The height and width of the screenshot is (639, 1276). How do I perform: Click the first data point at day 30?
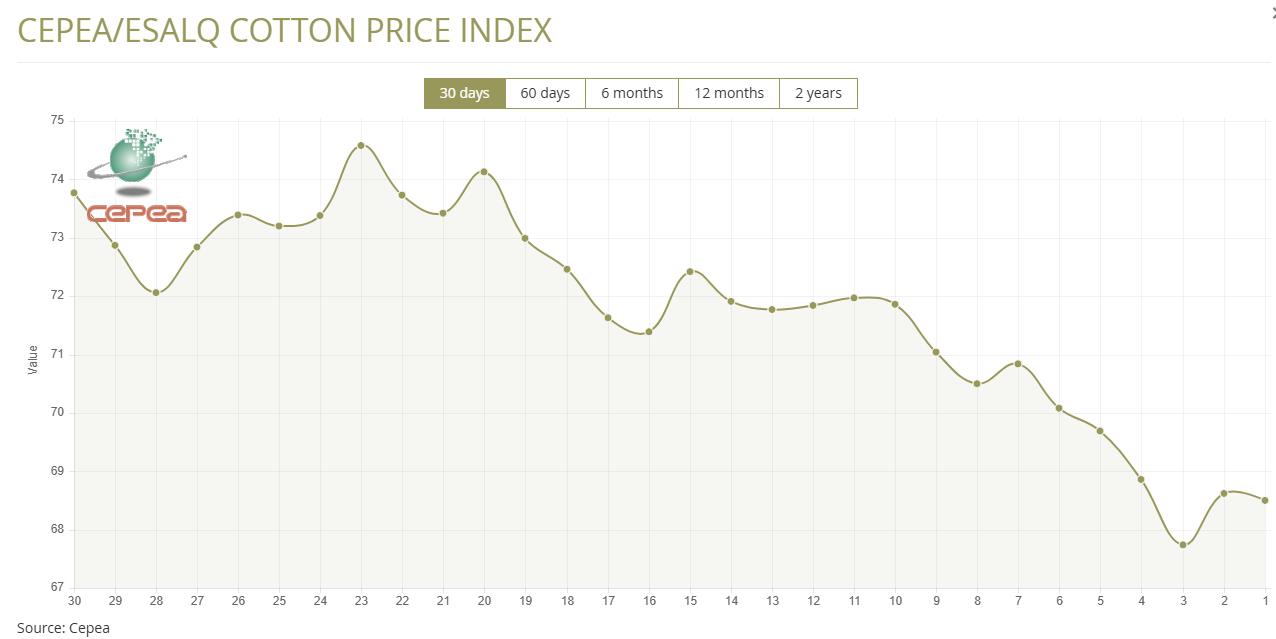(74, 193)
